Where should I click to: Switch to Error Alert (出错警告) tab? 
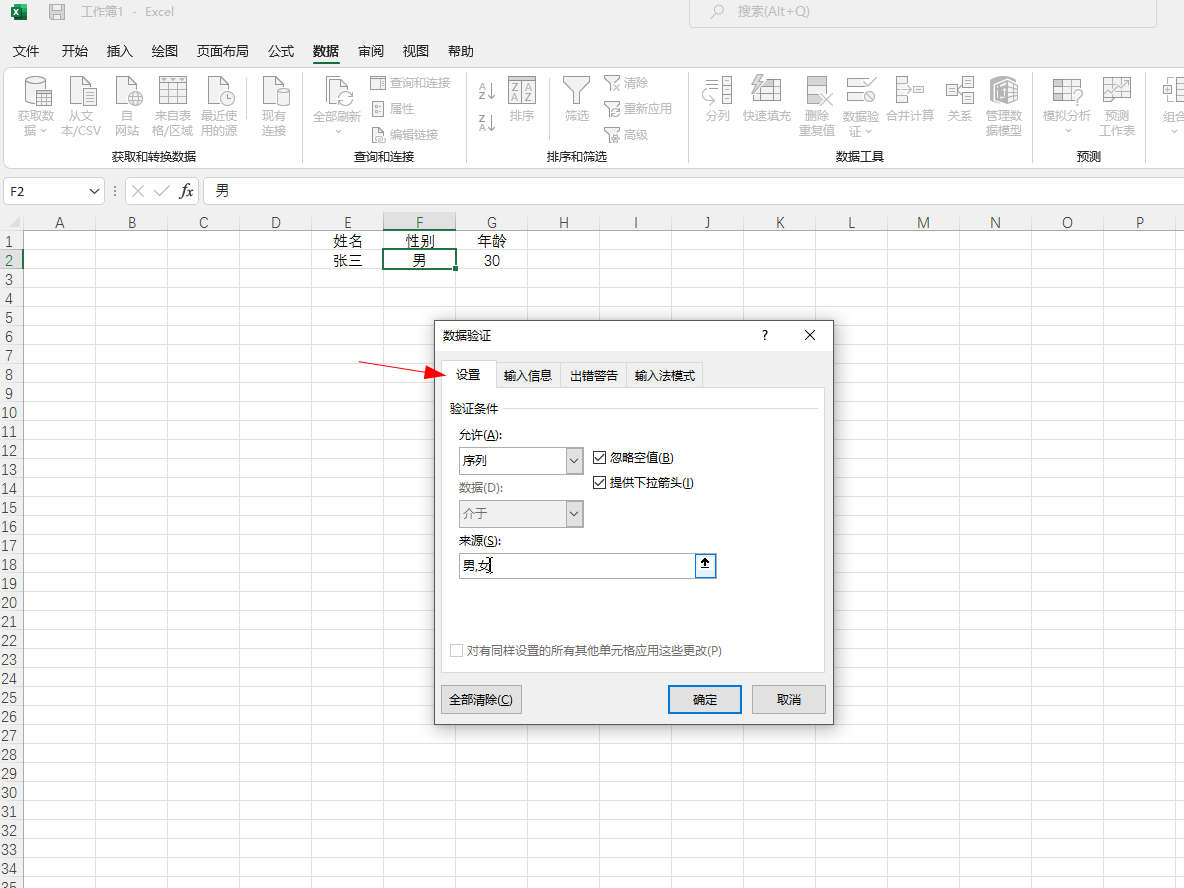[594, 375]
